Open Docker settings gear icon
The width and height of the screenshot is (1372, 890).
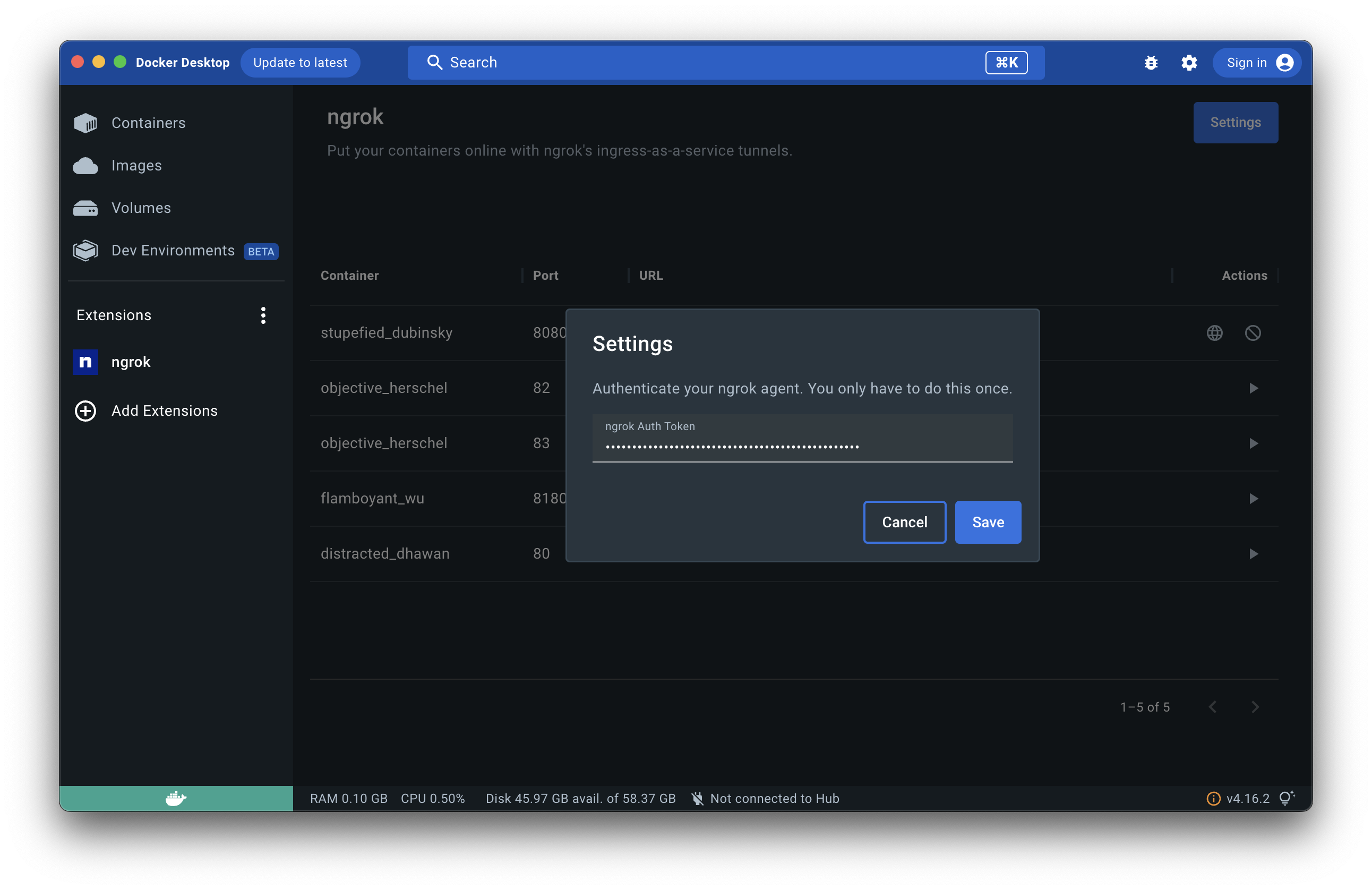click(x=1189, y=62)
